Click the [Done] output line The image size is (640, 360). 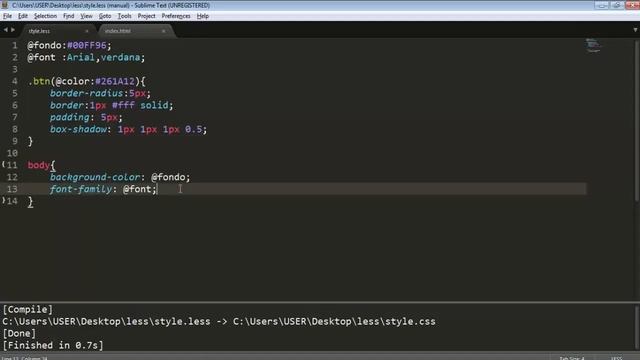point(19,333)
